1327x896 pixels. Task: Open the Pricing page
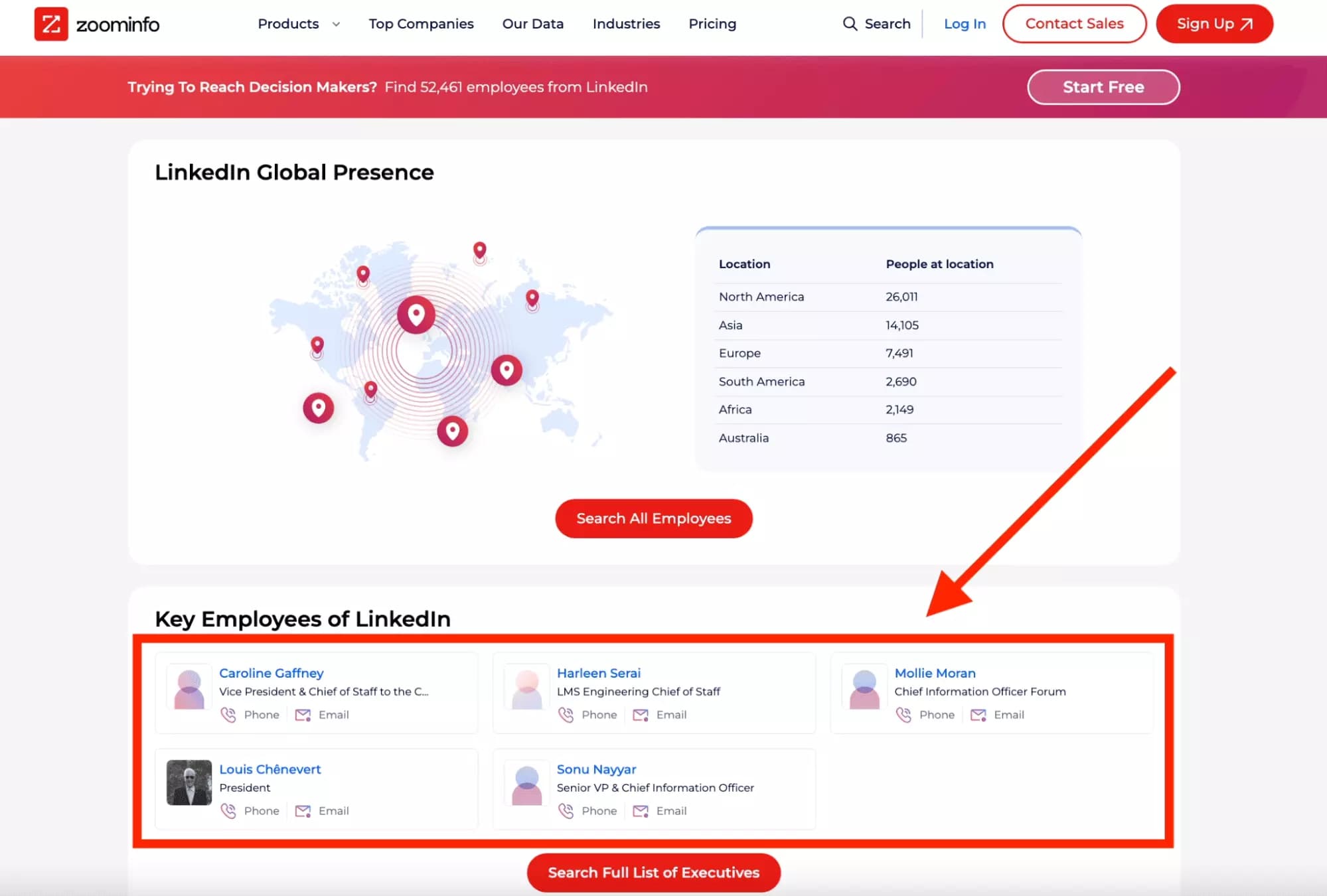tap(712, 24)
